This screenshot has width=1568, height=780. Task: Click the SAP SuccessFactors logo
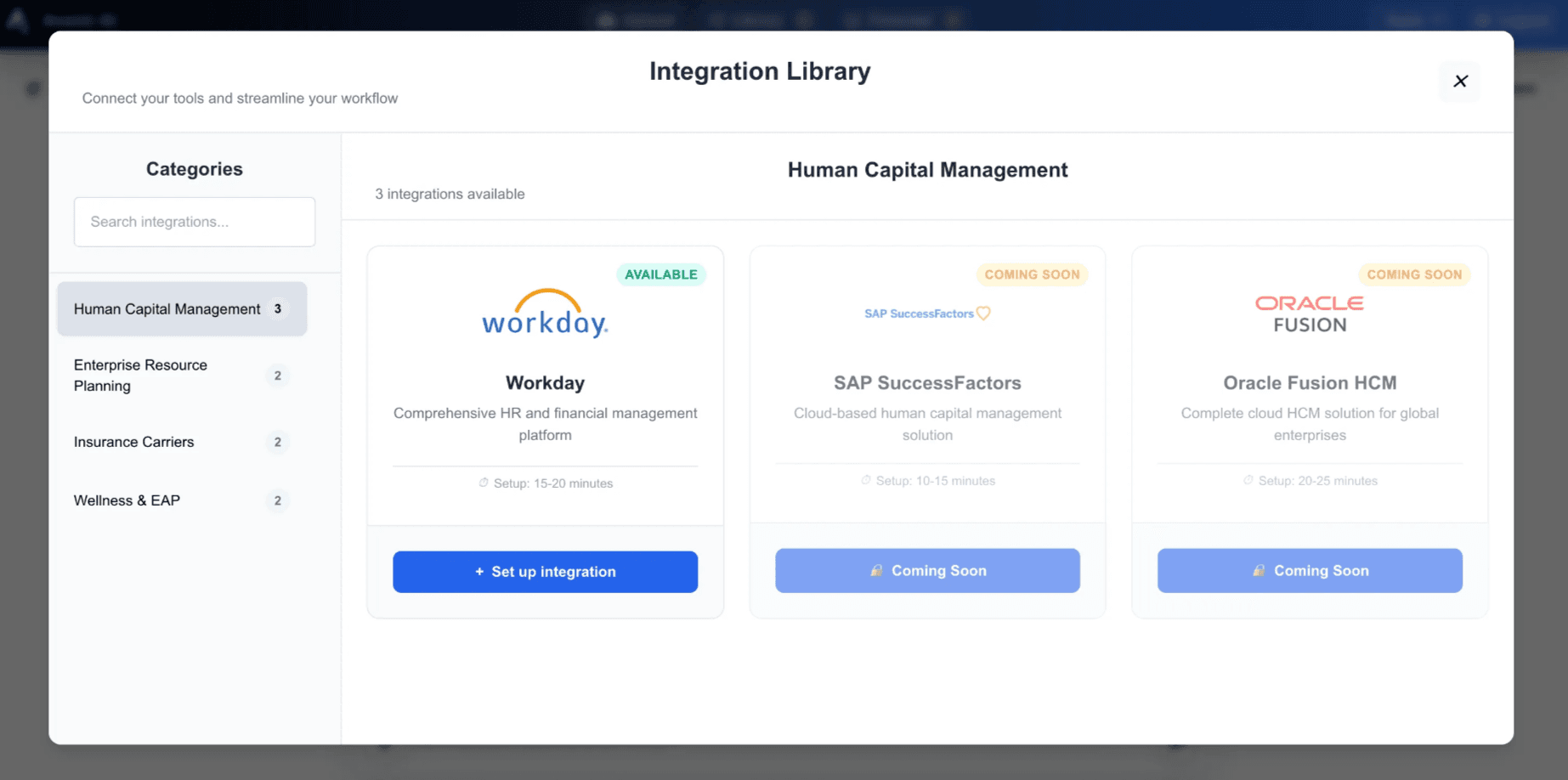pyautogui.click(x=926, y=314)
